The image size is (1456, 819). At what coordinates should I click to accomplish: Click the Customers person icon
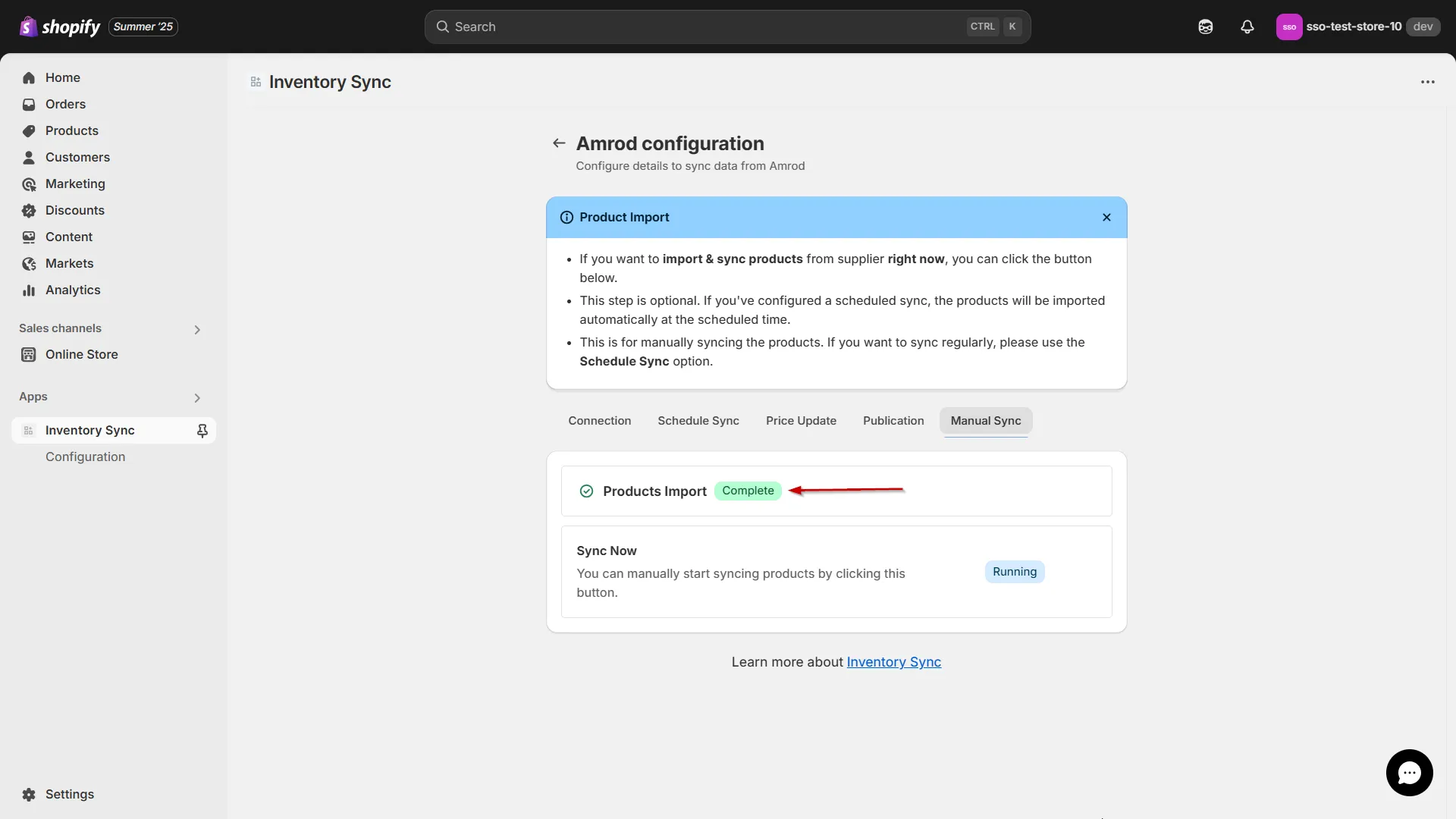coord(29,157)
